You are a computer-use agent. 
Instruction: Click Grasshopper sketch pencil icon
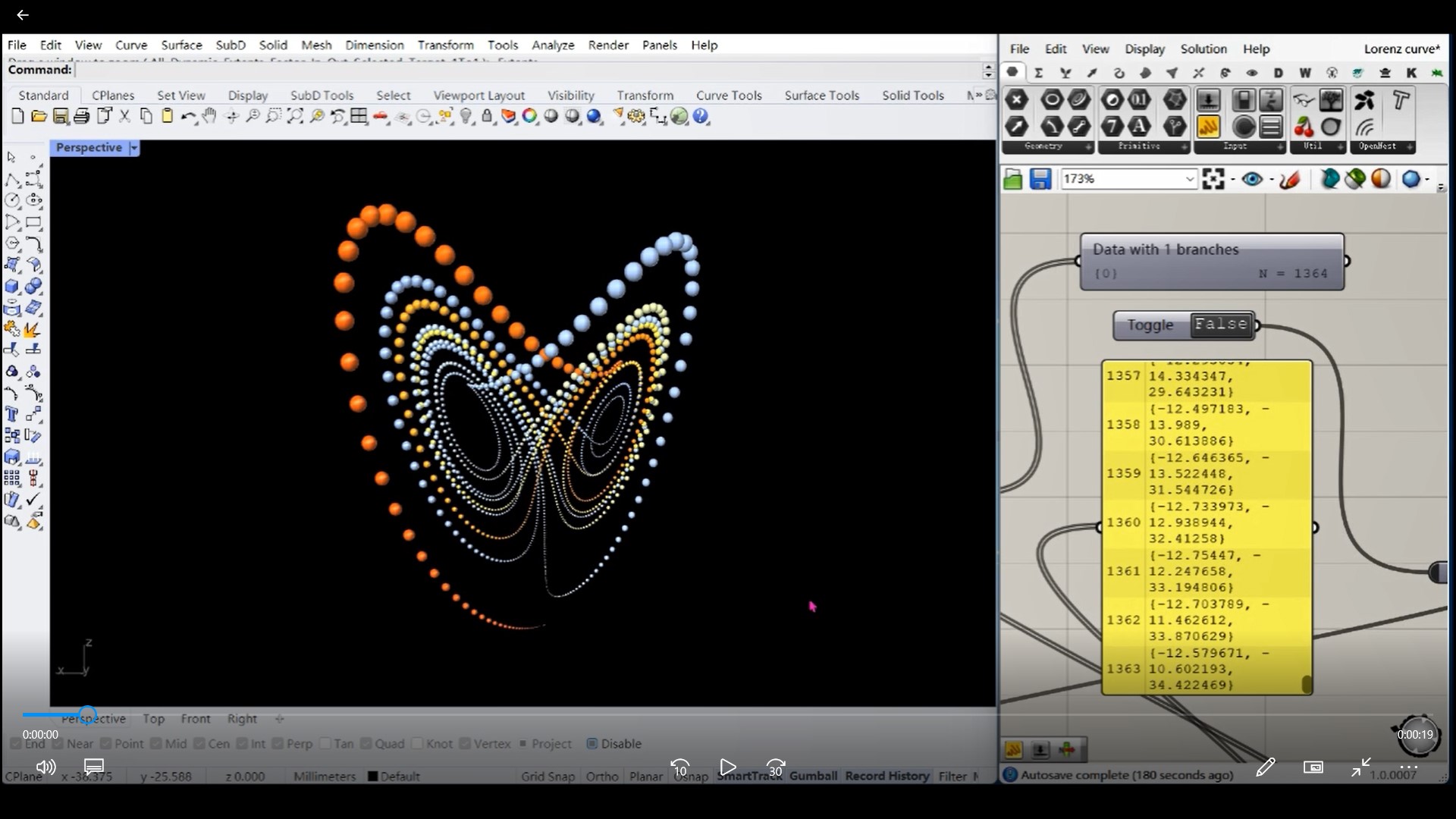tap(1290, 179)
